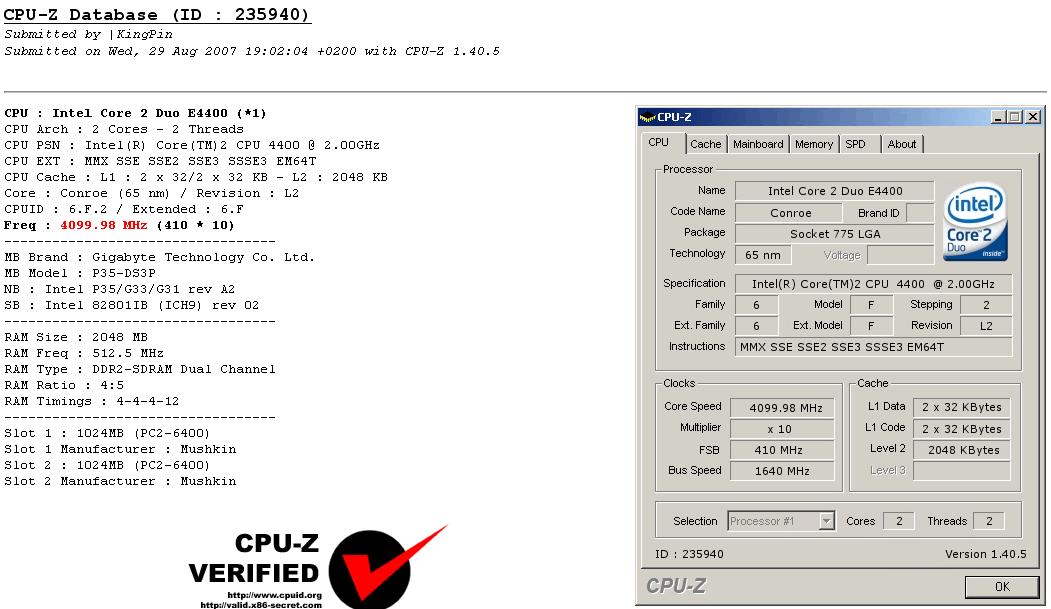The height and width of the screenshot is (609, 1051).
Task: Click the Core Speed value 4099.98 MHz
Action: [x=782, y=408]
